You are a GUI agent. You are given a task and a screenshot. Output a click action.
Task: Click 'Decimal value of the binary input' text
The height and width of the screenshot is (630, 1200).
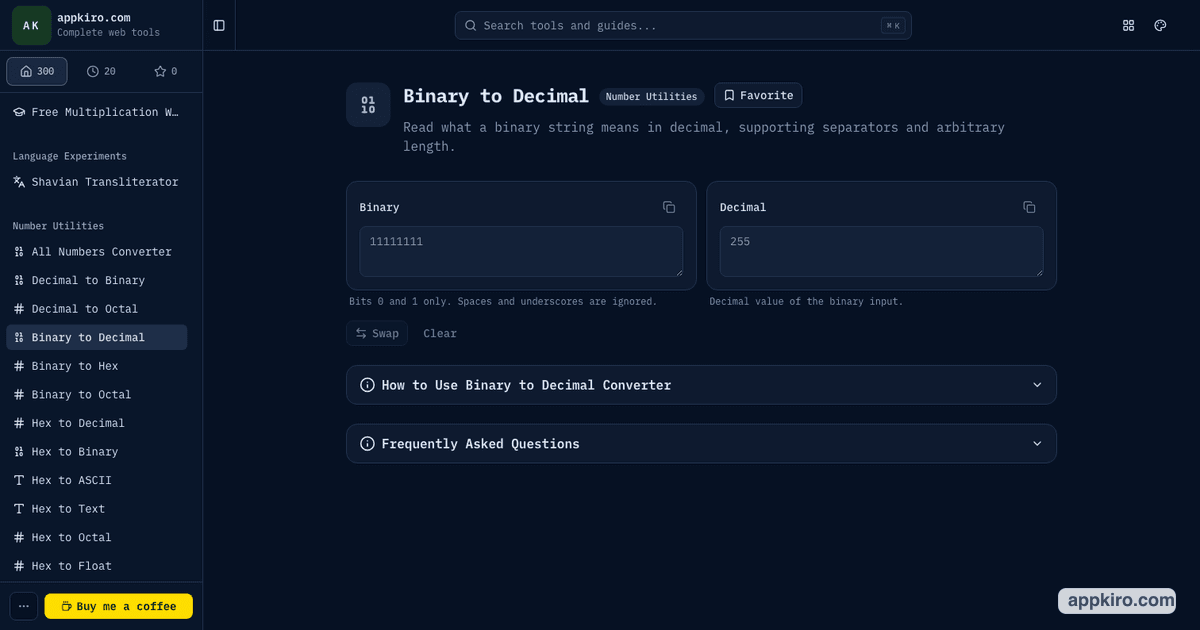tap(806, 301)
